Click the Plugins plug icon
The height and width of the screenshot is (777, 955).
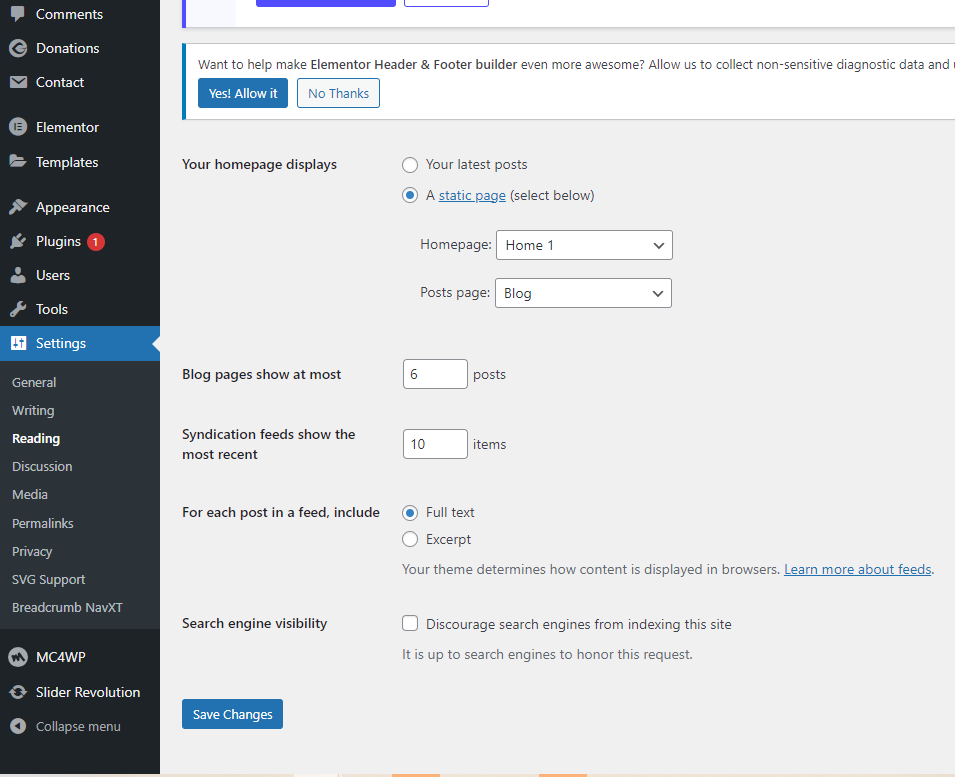coord(18,241)
